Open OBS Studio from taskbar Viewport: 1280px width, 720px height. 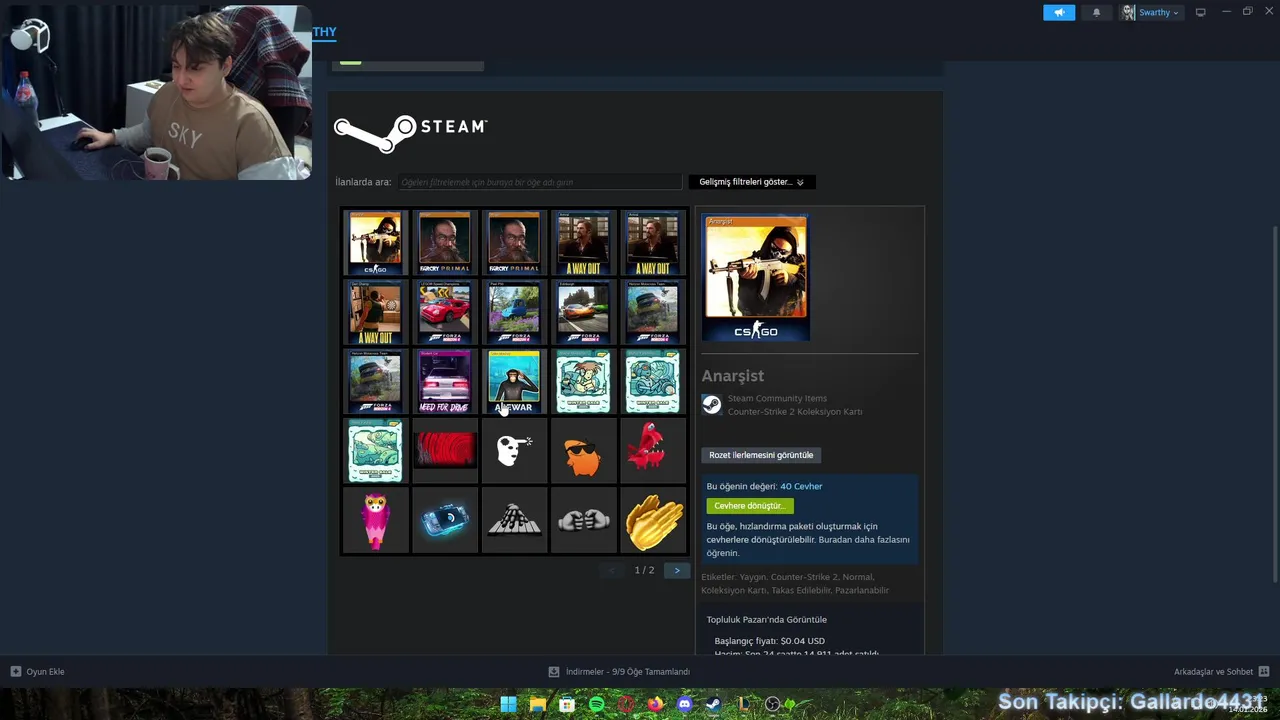(772, 704)
